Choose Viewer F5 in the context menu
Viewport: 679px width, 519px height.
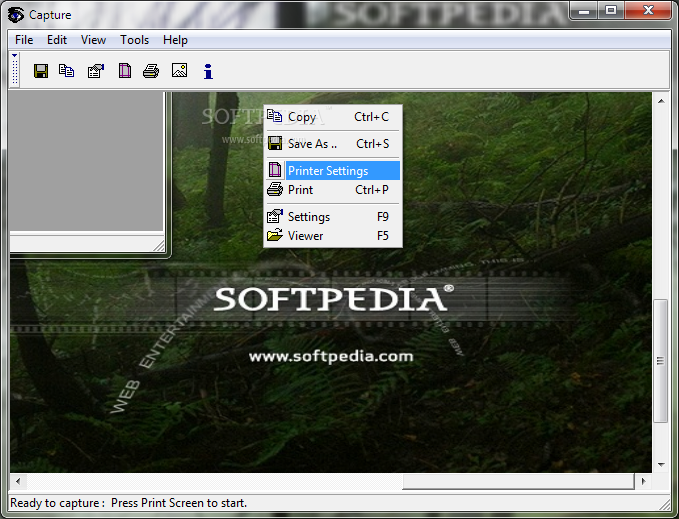coord(333,235)
